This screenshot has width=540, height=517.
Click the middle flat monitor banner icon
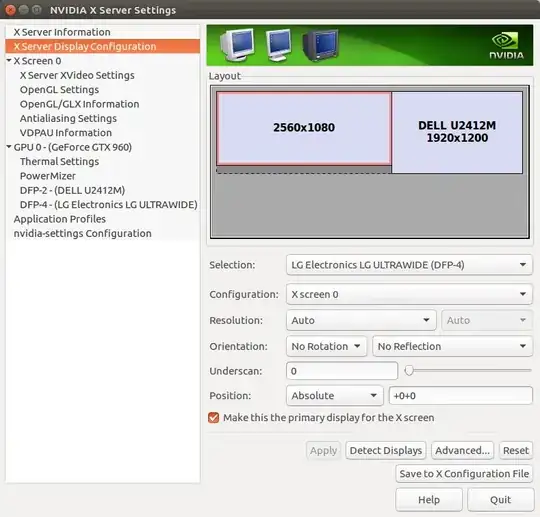click(278, 45)
